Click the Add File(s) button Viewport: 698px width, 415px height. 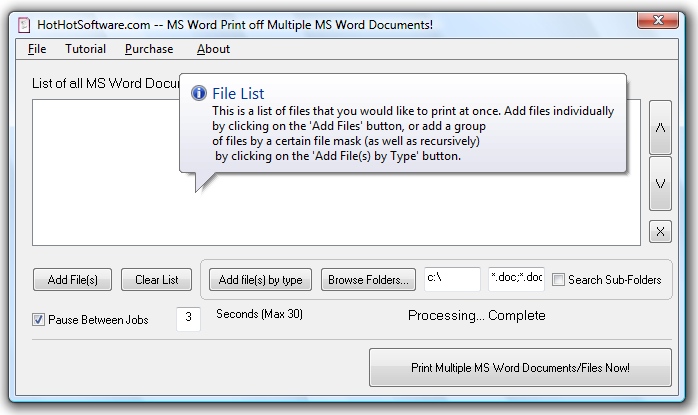pyautogui.click(x=73, y=280)
